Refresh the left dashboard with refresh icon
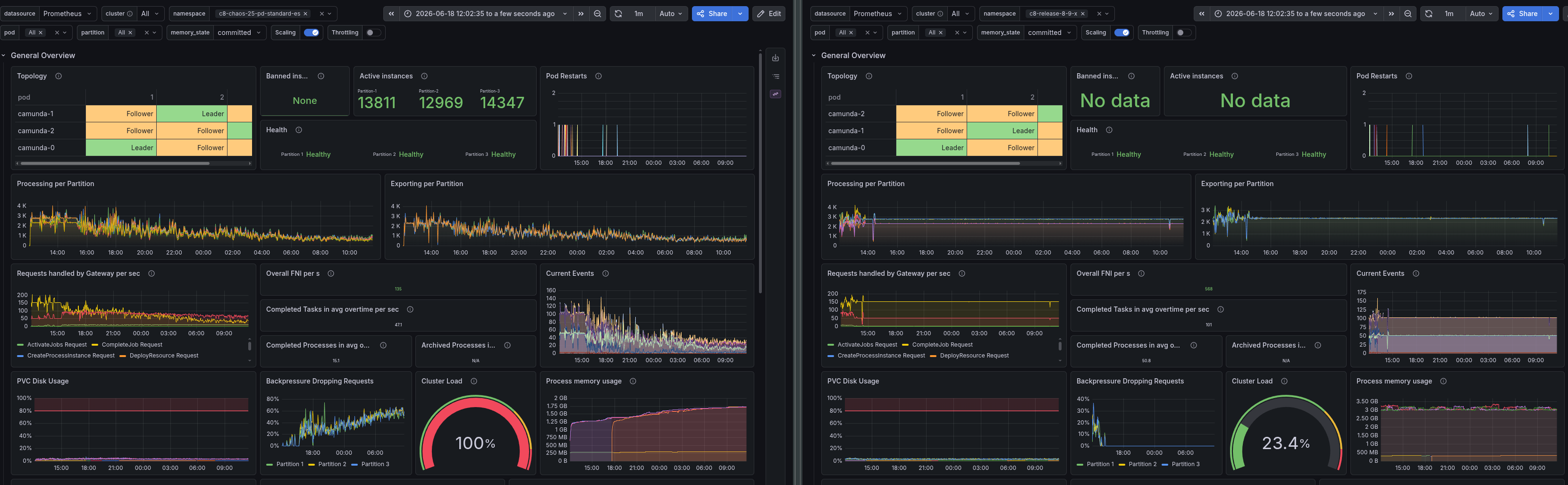 pyautogui.click(x=618, y=13)
